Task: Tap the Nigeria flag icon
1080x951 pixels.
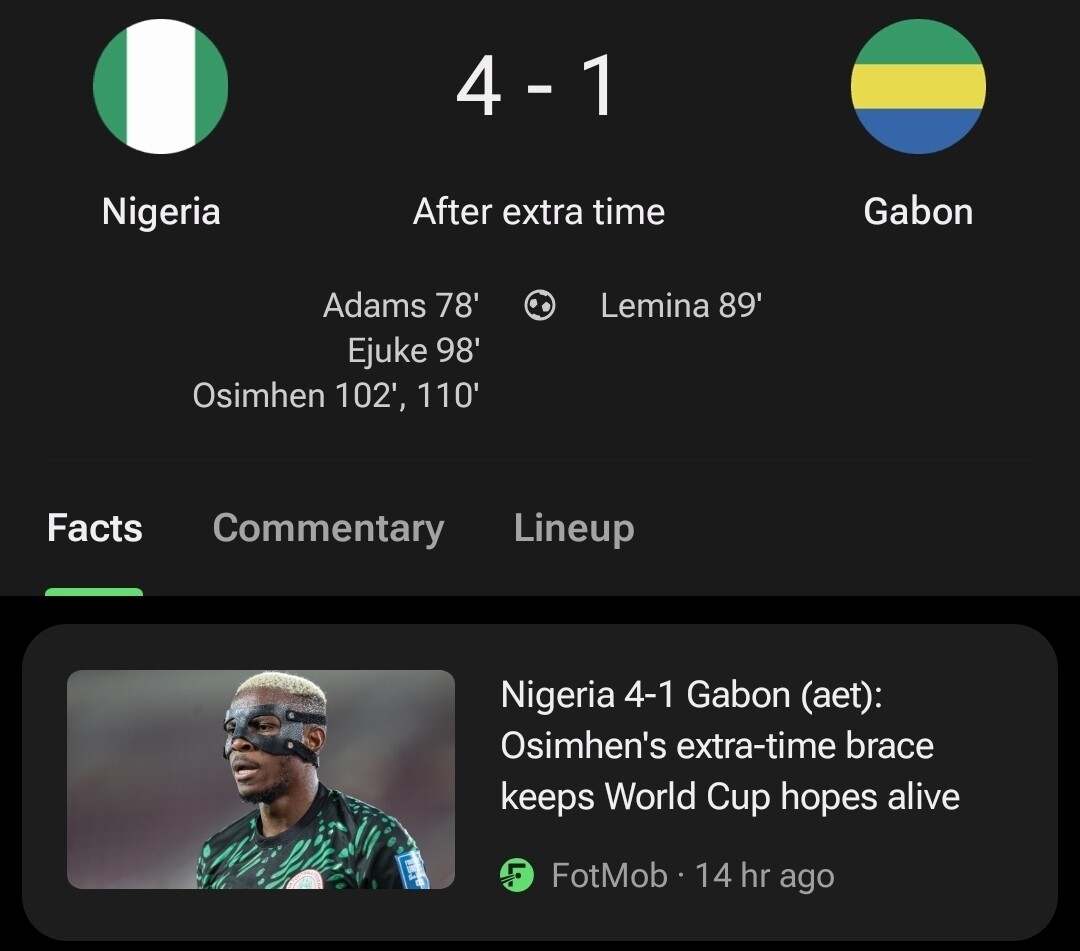Action: [160, 87]
